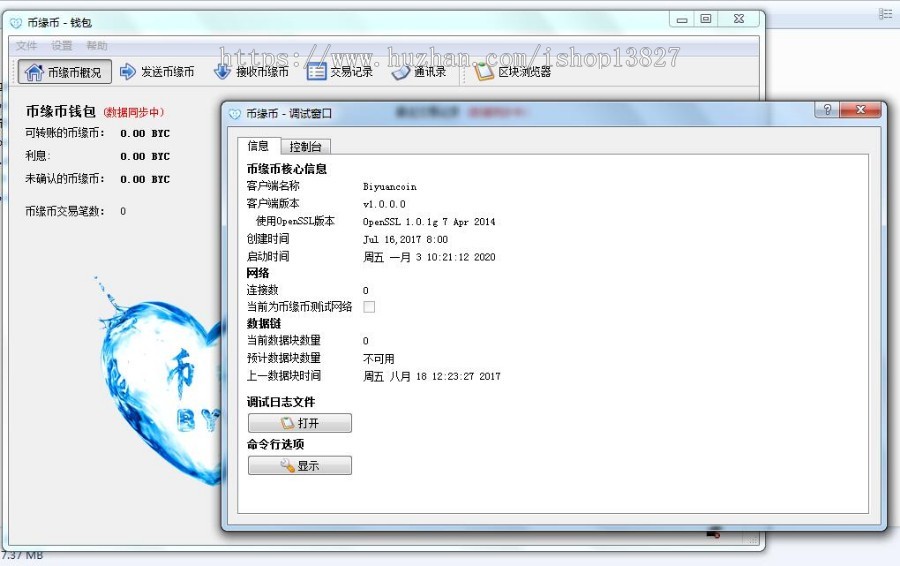This screenshot has height=566, width=900.
Task: Close the 币缘币 wallet main window
Action: [x=739, y=20]
